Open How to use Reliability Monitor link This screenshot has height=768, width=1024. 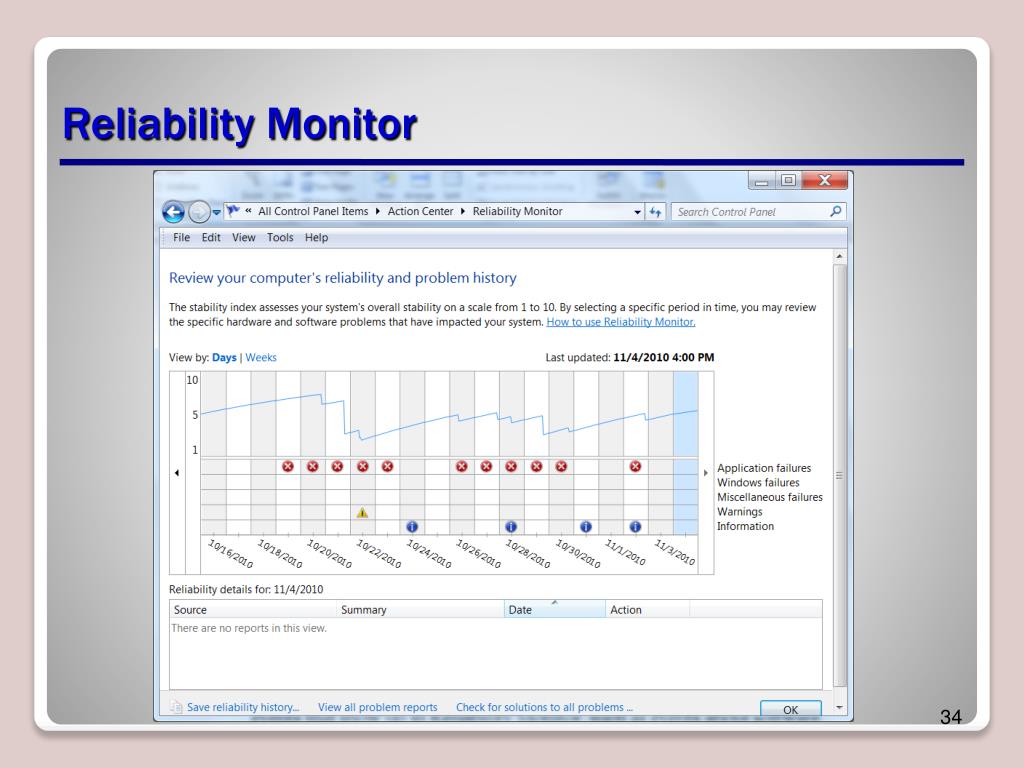620,322
